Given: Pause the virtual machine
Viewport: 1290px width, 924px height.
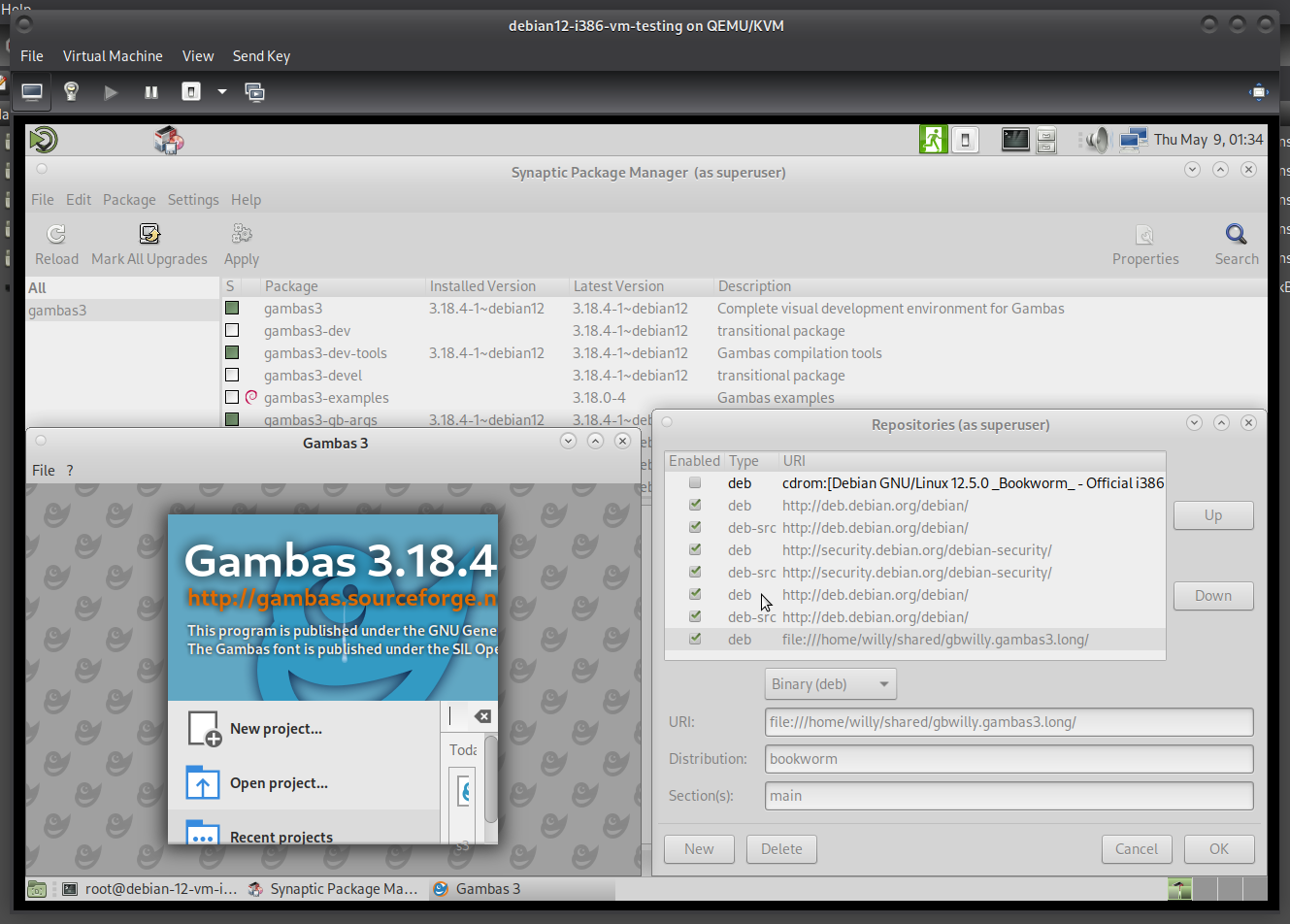Looking at the screenshot, I should pyautogui.click(x=151, y=92).
